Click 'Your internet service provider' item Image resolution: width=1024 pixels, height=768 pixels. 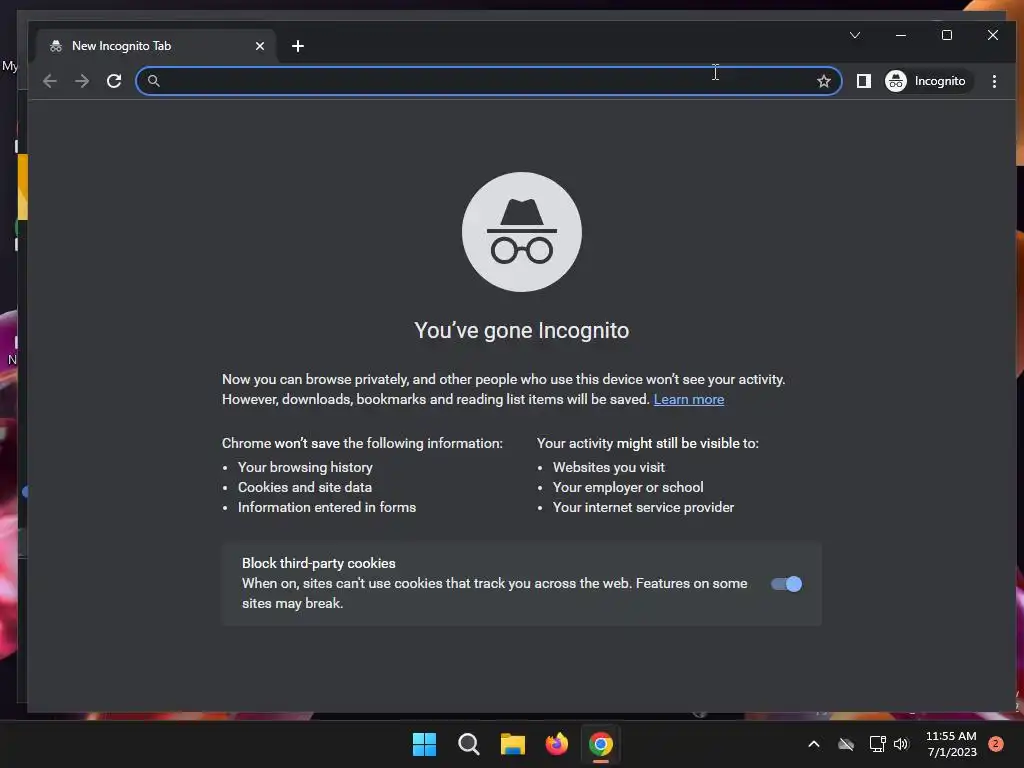pos(643,507)
